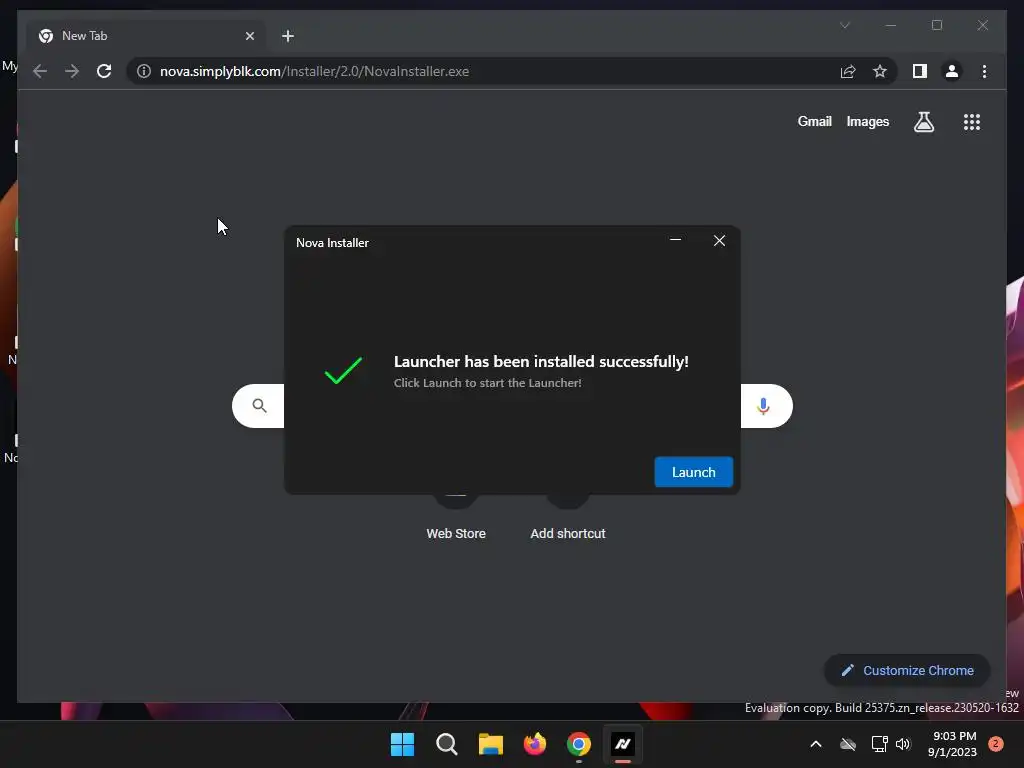Open Firefox from taskbar
1024x768 pixels.
[x=535, y=744]
